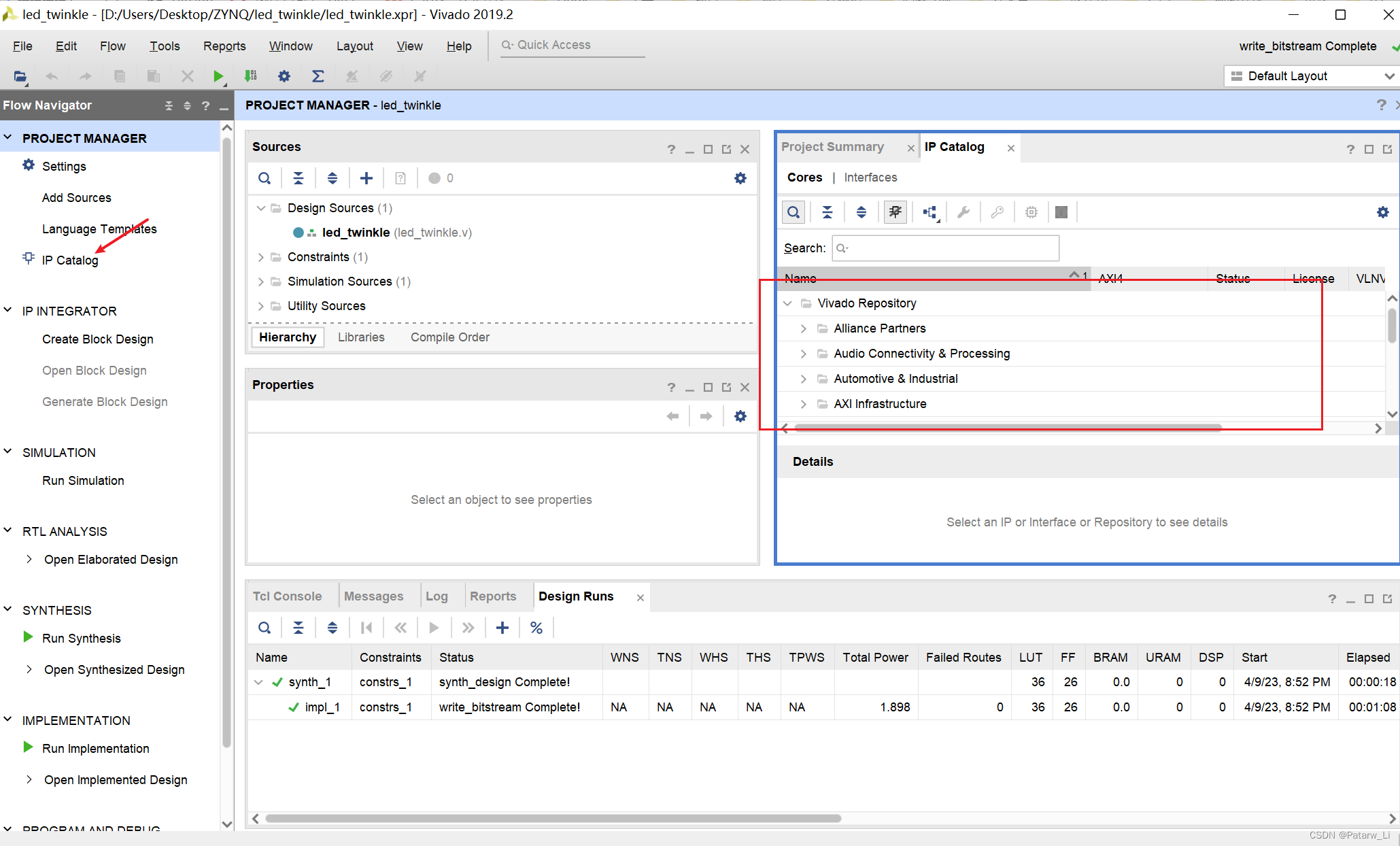This screenshot has height=846, width=1400.
Task: Click percent icon in Design Runs
Action: click(x=536, y=628)
